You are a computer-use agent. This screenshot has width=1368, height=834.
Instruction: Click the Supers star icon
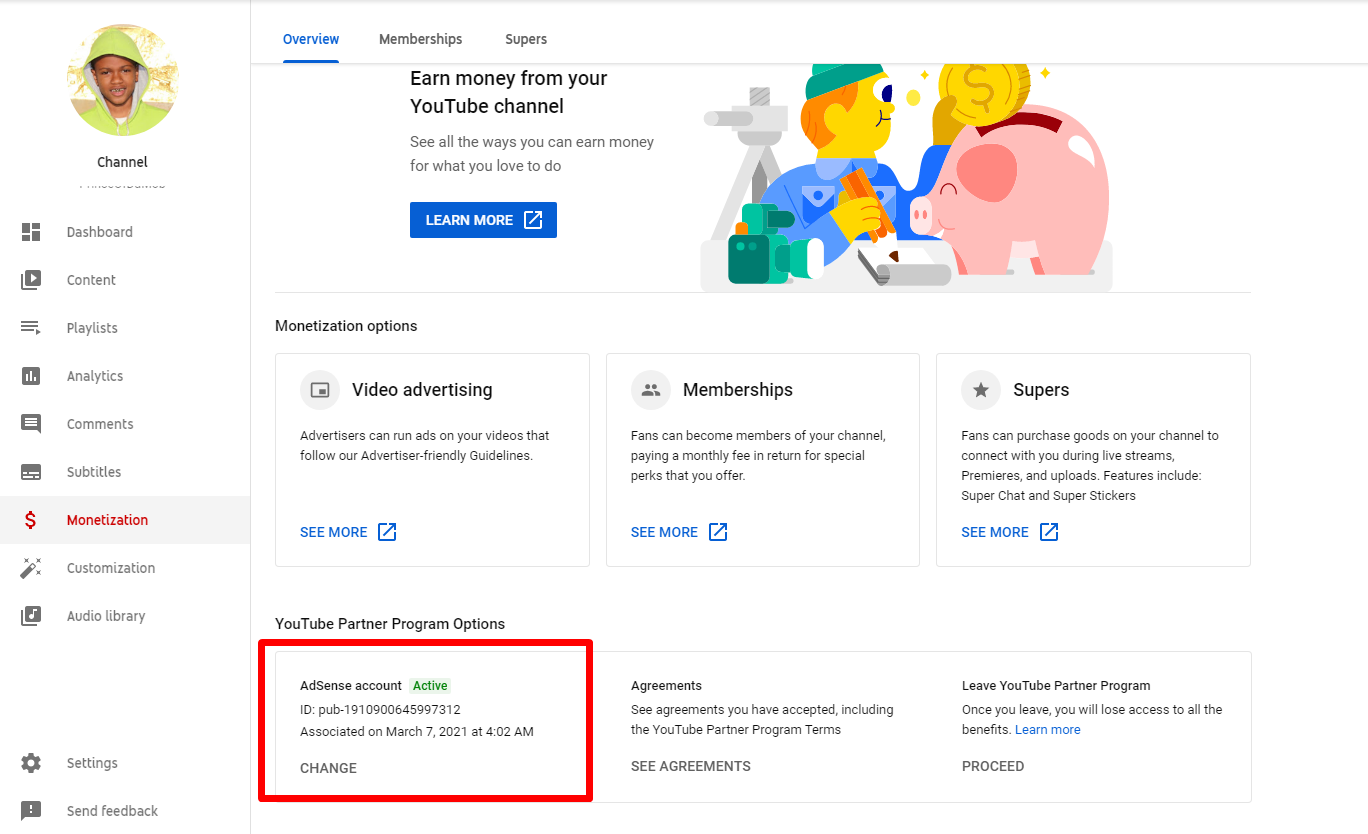[x=981, y=390]
